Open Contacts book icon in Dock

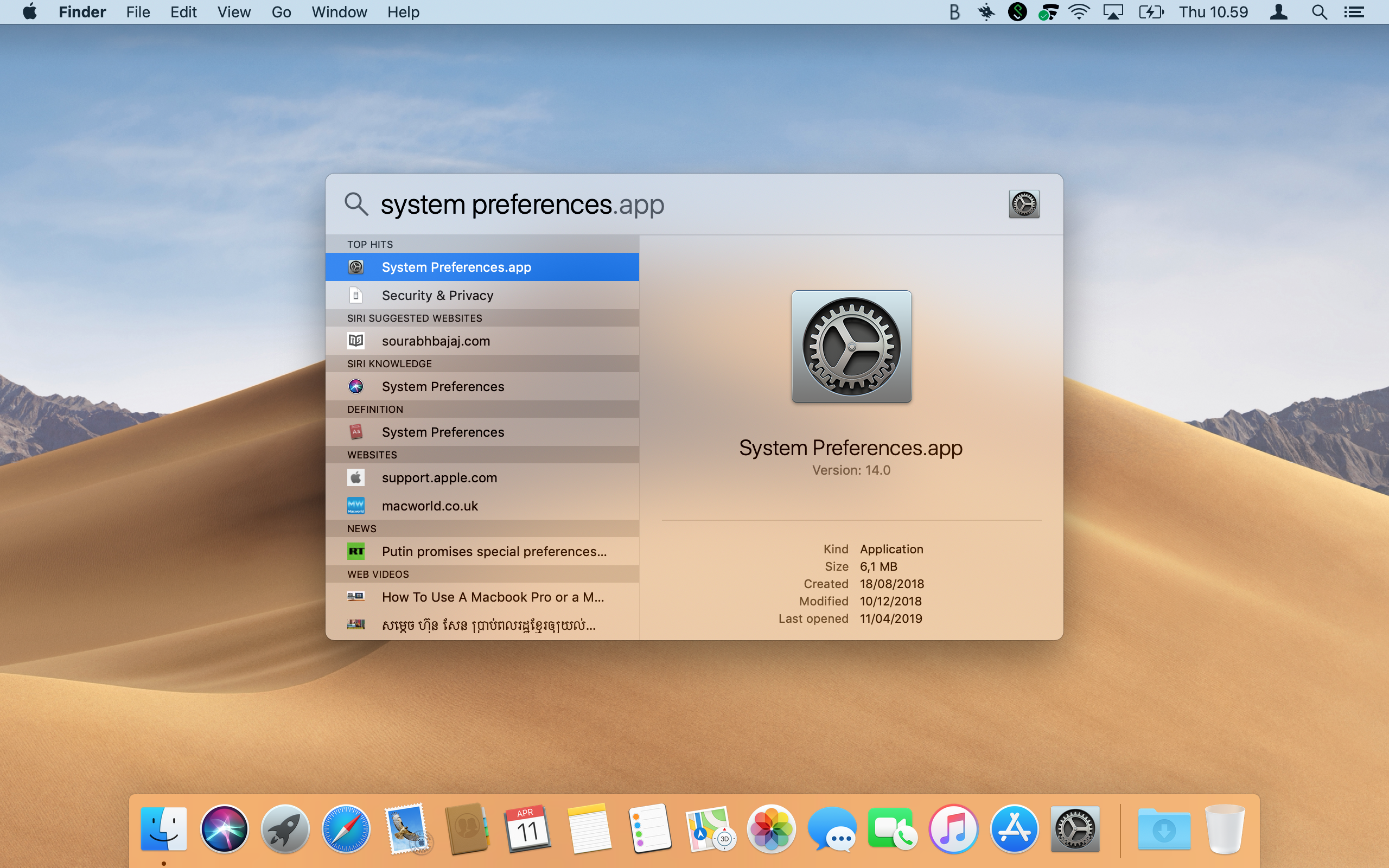[x=467, y=829]
